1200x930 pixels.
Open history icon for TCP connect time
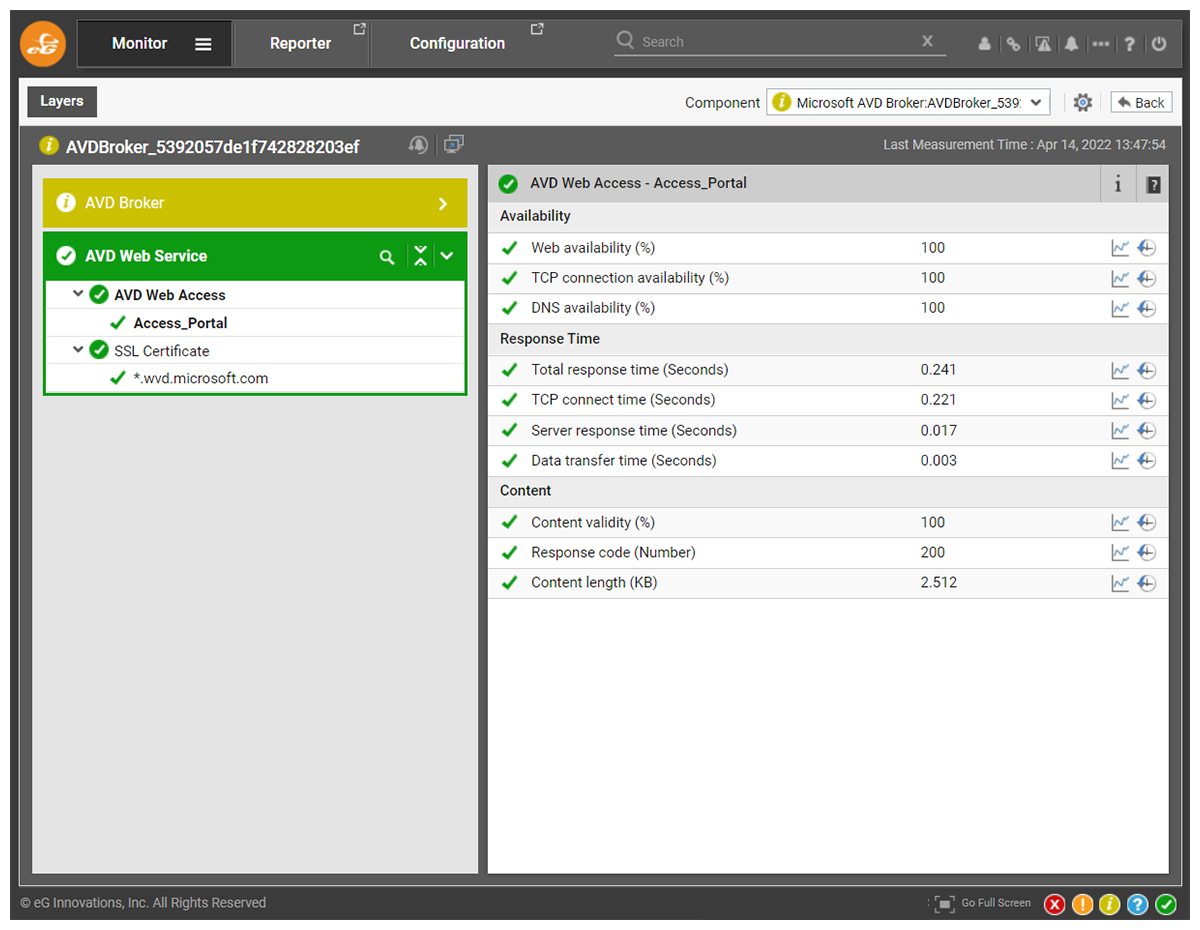coord(1147,400)
